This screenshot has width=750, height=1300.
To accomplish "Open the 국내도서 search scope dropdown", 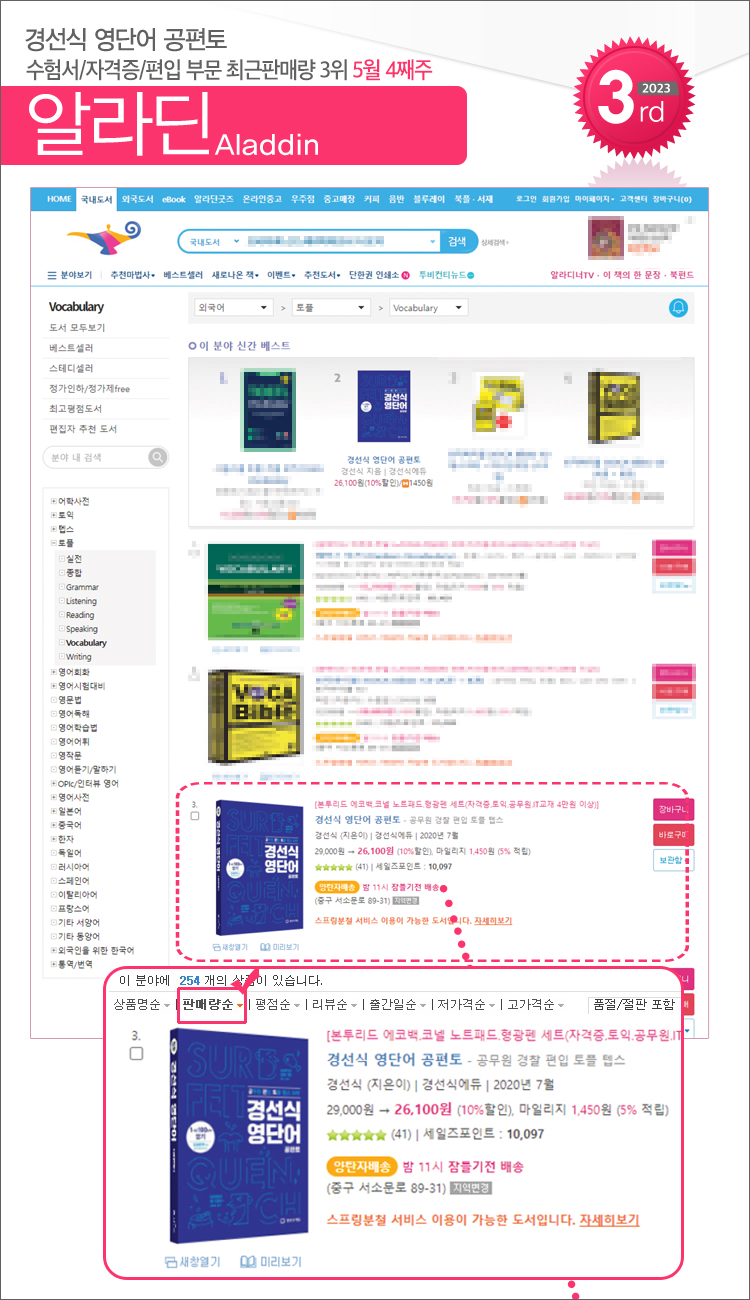I will (212, 241).
